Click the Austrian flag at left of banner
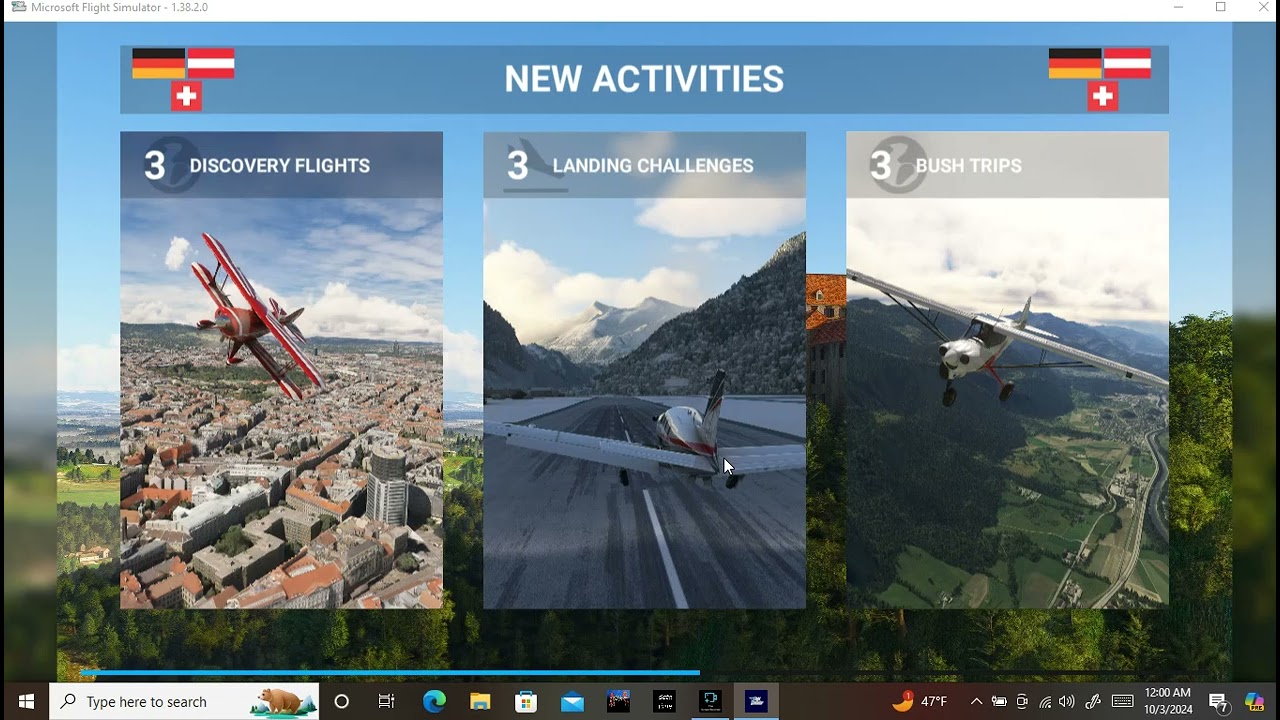1280x720 pixels. click(x=211, y=63)
